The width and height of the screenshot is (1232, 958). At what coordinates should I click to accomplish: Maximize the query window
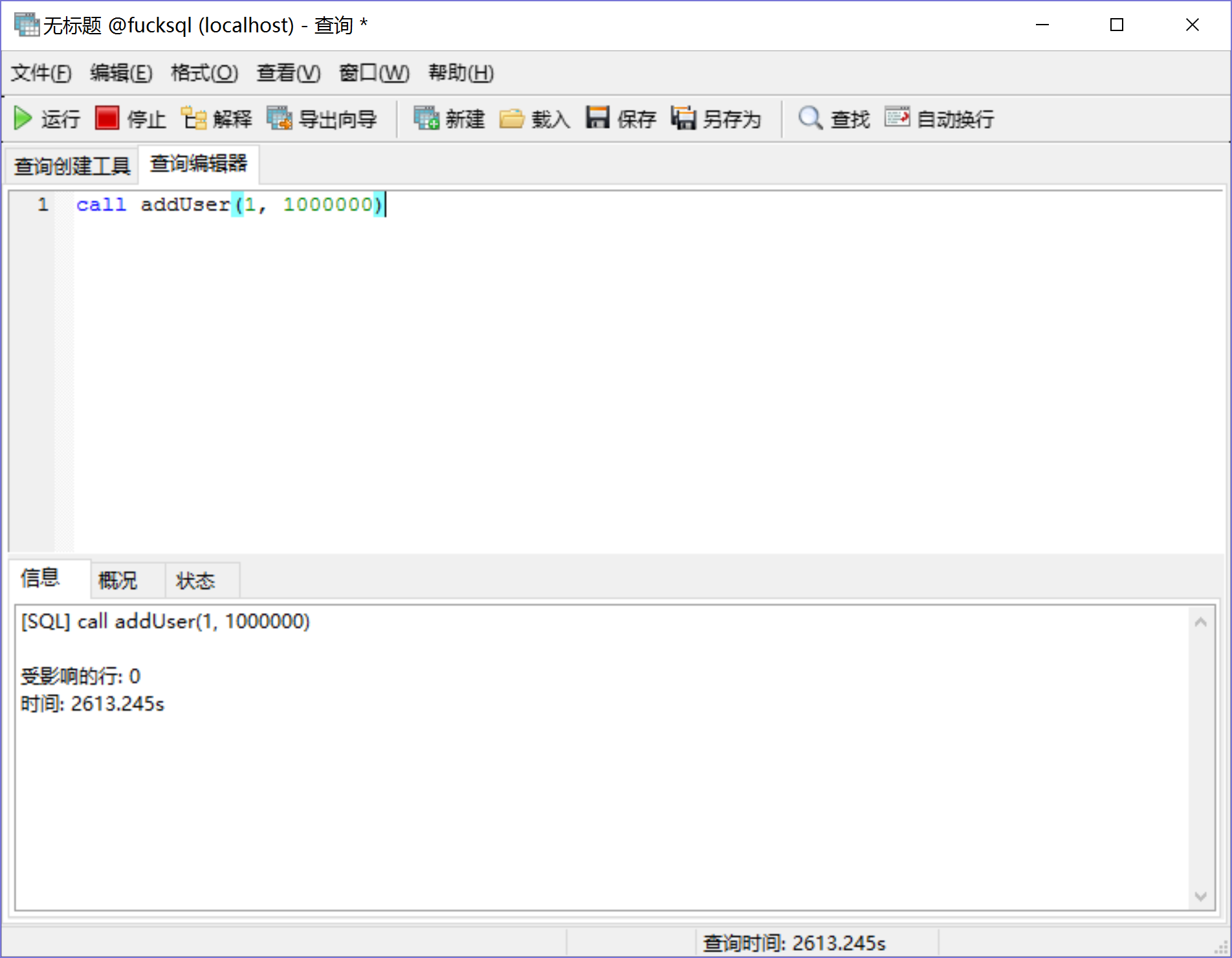1117,25
